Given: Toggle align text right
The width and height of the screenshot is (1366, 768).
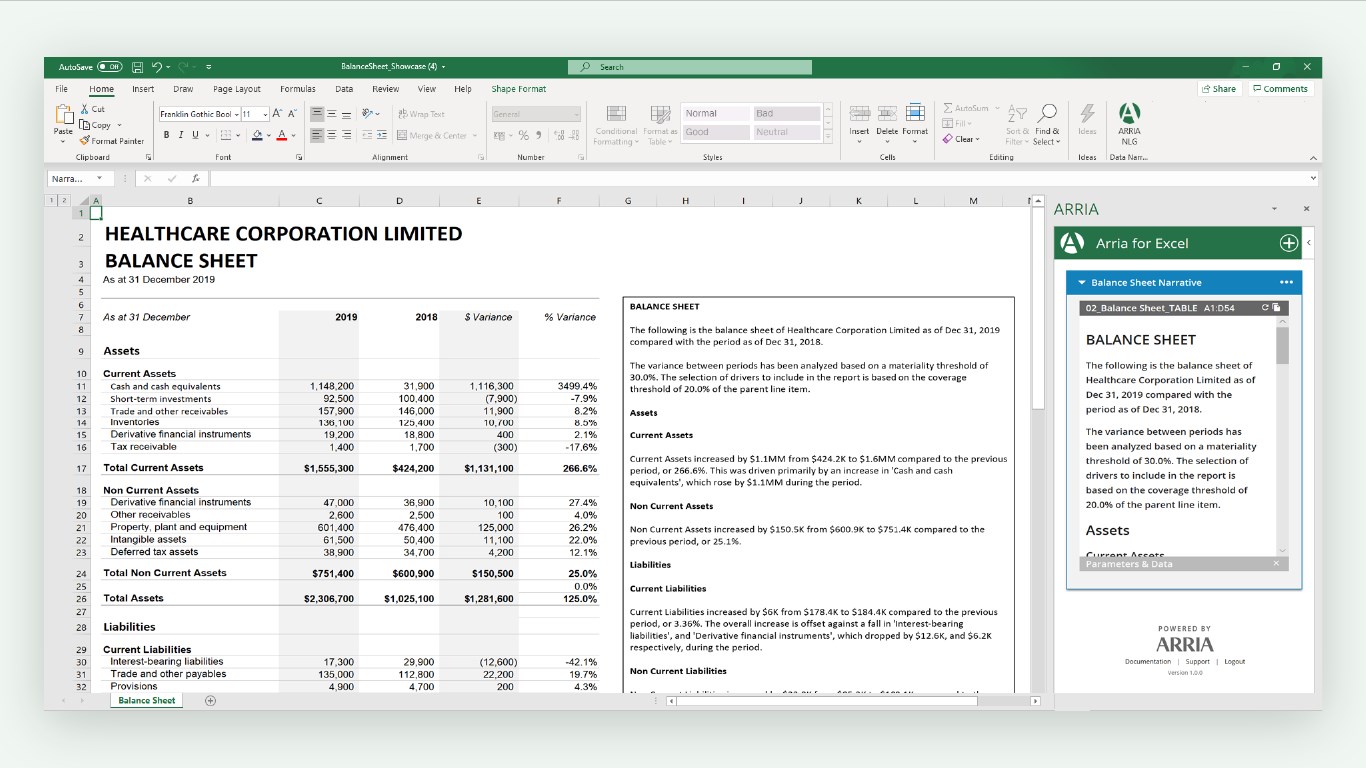Looking at the screenshot, I should click(x=346, y=135).
